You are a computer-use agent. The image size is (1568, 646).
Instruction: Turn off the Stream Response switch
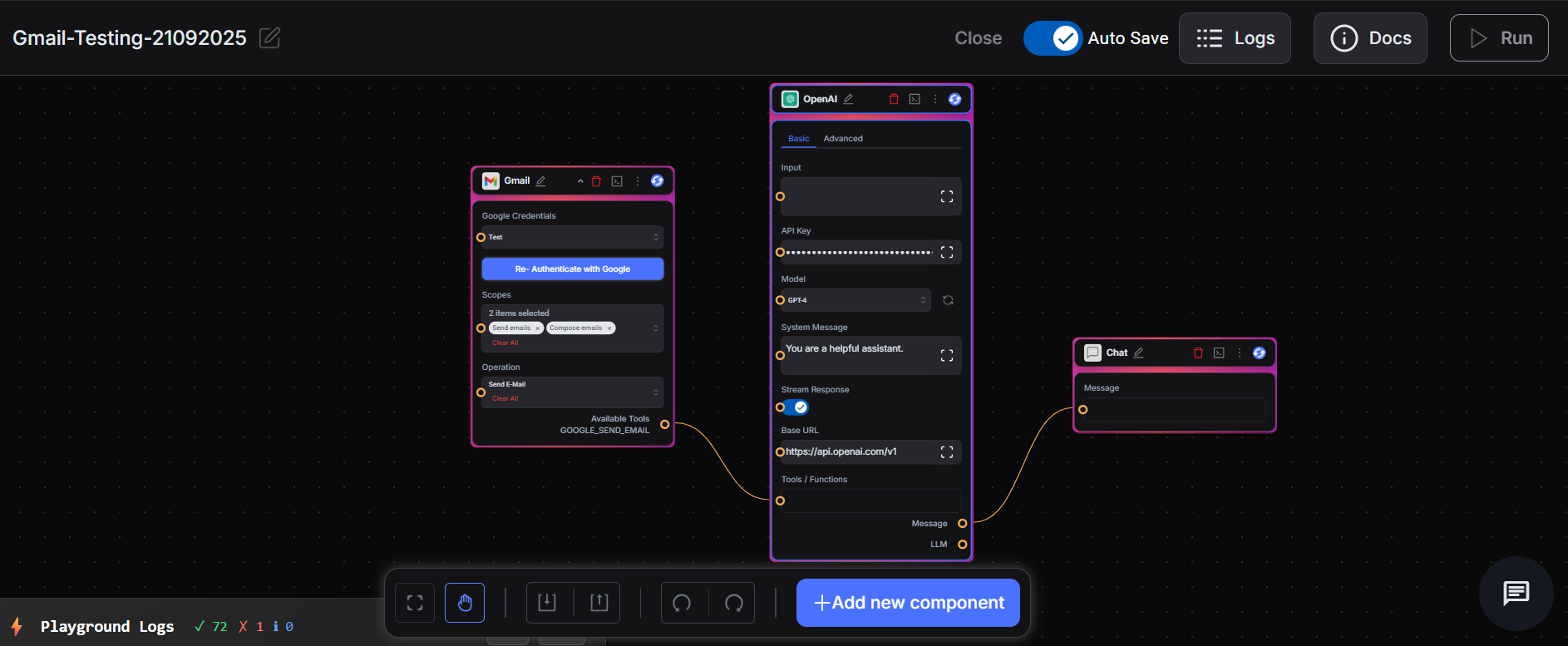click(796, 407)
